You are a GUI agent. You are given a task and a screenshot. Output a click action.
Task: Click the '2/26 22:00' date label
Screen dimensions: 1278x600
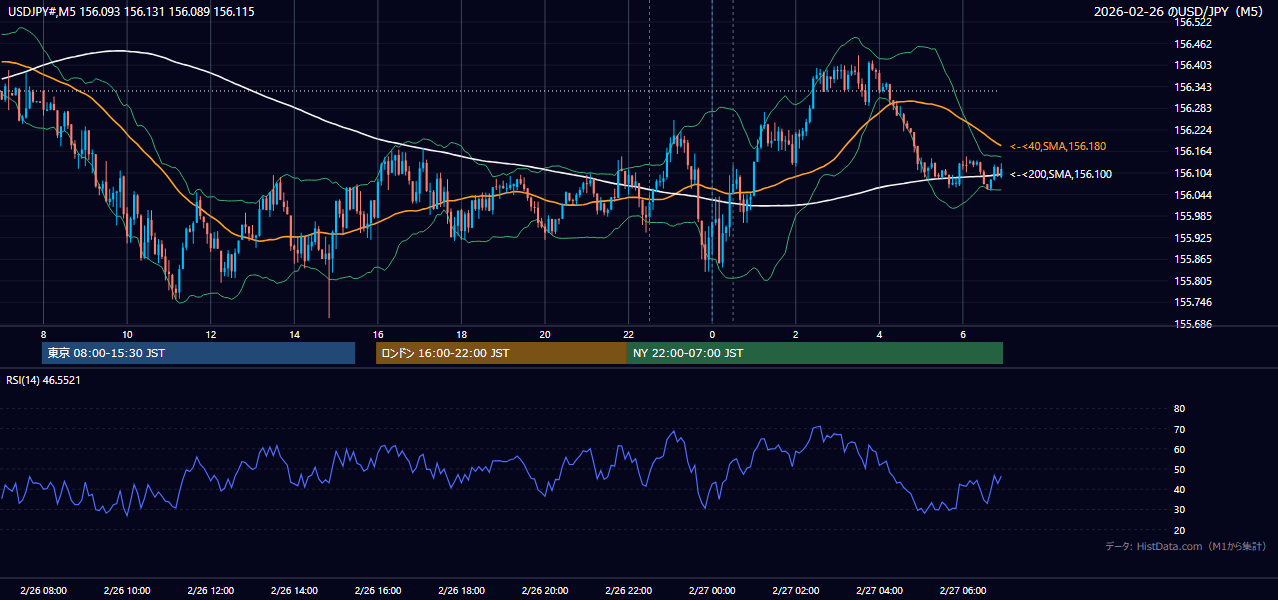pyautogui.click(x=628, y=590)
